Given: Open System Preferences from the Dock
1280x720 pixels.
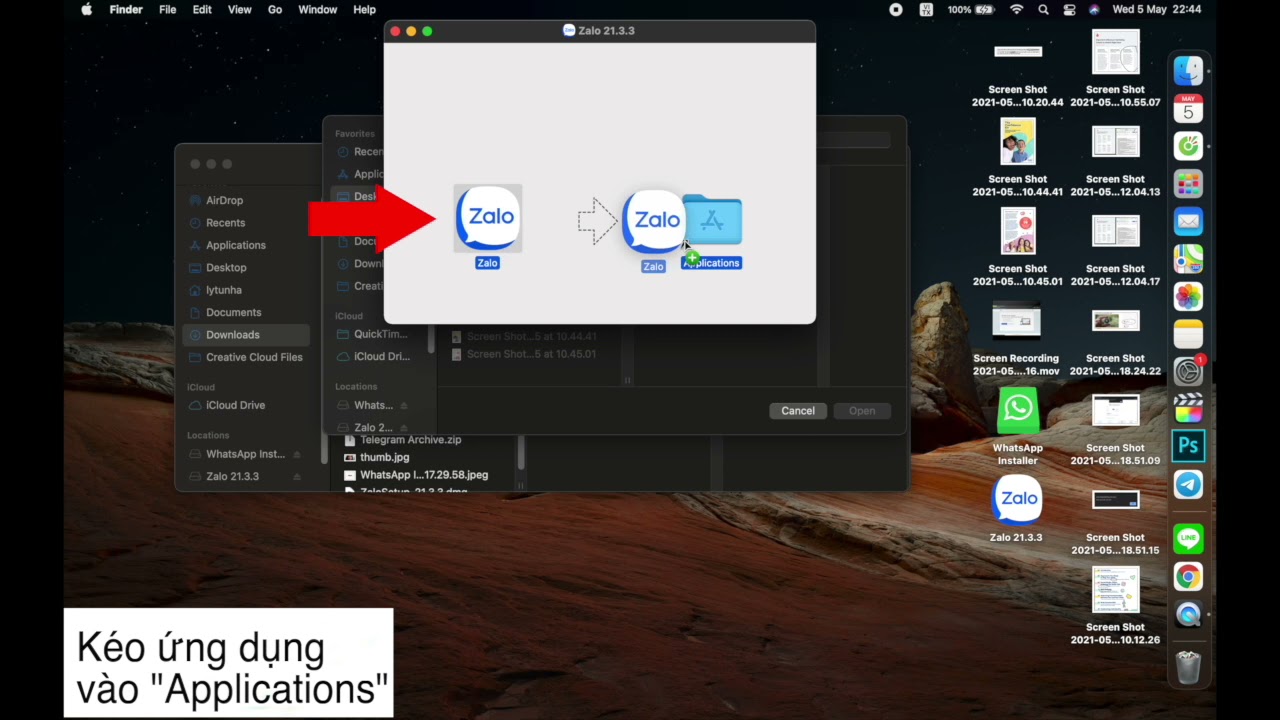Looking at the screenshot, I should point(1188,372).
